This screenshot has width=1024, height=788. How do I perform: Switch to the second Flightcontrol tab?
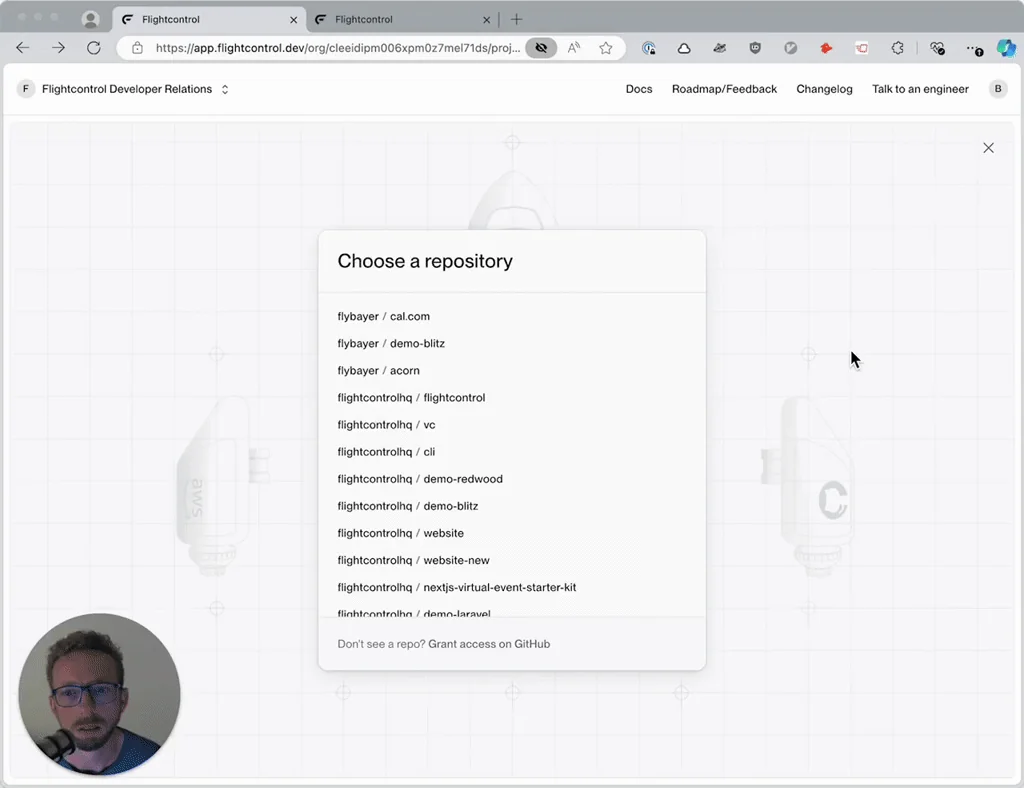402,20
